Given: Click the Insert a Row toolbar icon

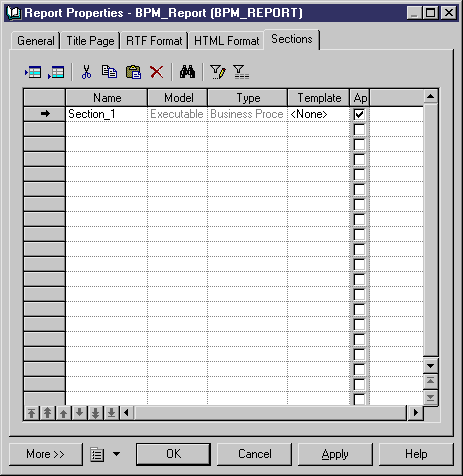Looking at the screenshot, I should [33, 72].
